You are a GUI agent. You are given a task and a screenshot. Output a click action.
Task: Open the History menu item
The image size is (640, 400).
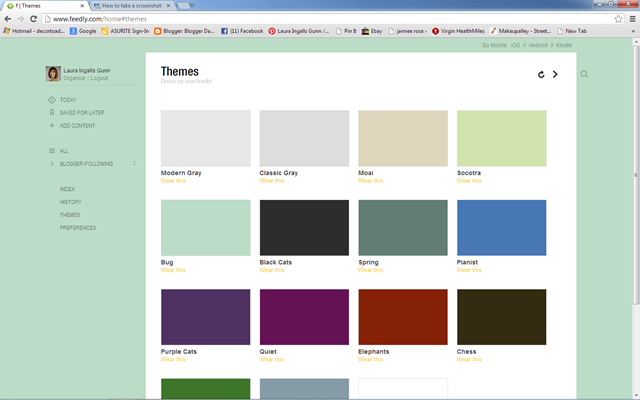(x=71, y=202)
